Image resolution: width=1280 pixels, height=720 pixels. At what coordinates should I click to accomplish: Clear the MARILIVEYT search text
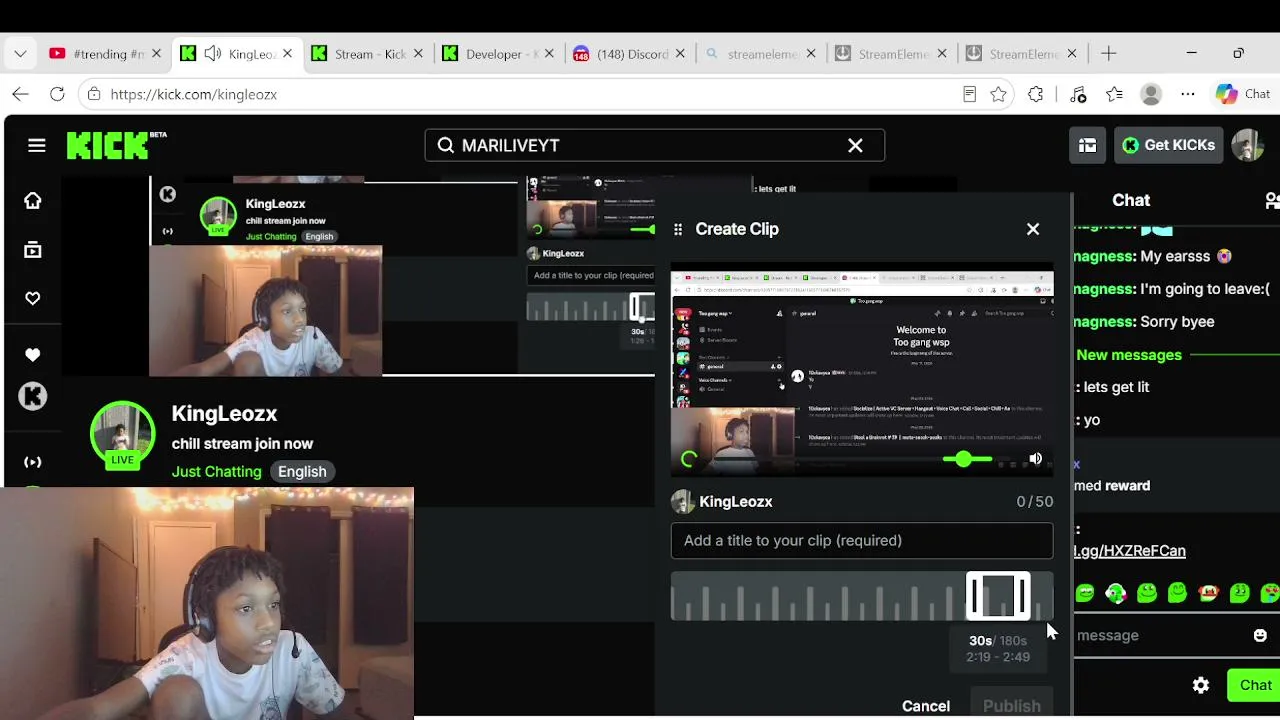tap(855, 145)
